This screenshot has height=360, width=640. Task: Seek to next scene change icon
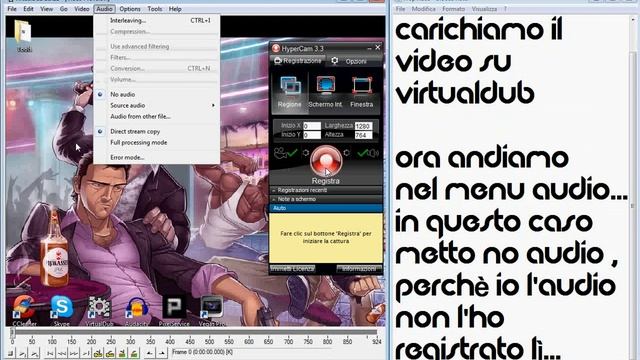133,353
